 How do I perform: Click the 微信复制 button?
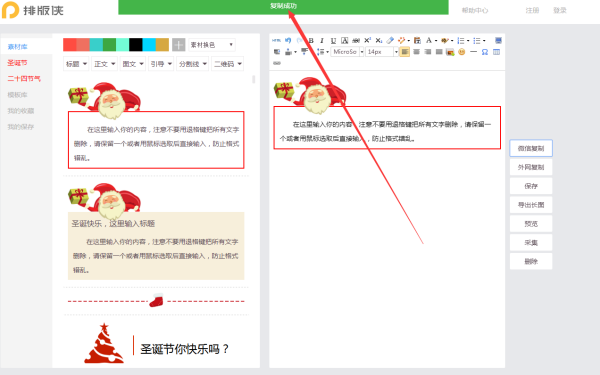531,148
